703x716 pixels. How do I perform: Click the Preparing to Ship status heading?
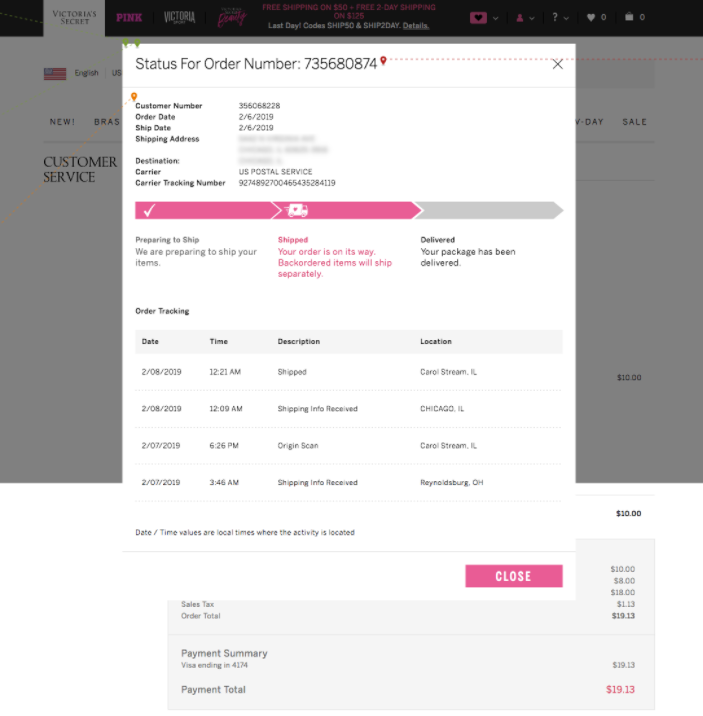click(x=167, y=240)
